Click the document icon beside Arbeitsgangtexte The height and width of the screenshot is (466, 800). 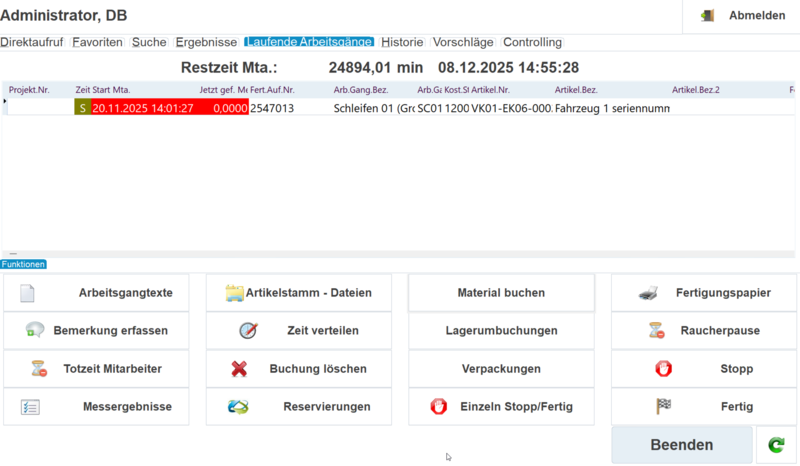(x=28, y=294)
